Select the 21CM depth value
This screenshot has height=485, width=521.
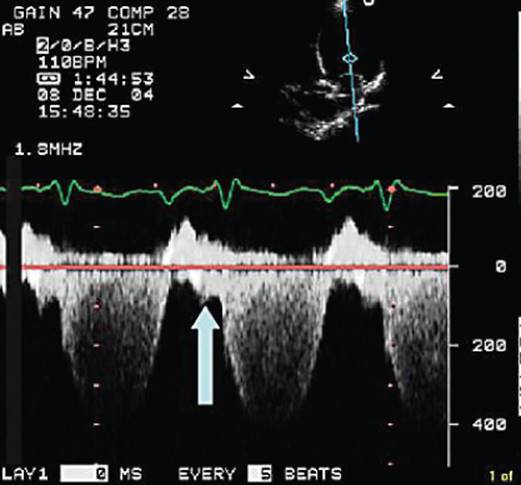131,30
